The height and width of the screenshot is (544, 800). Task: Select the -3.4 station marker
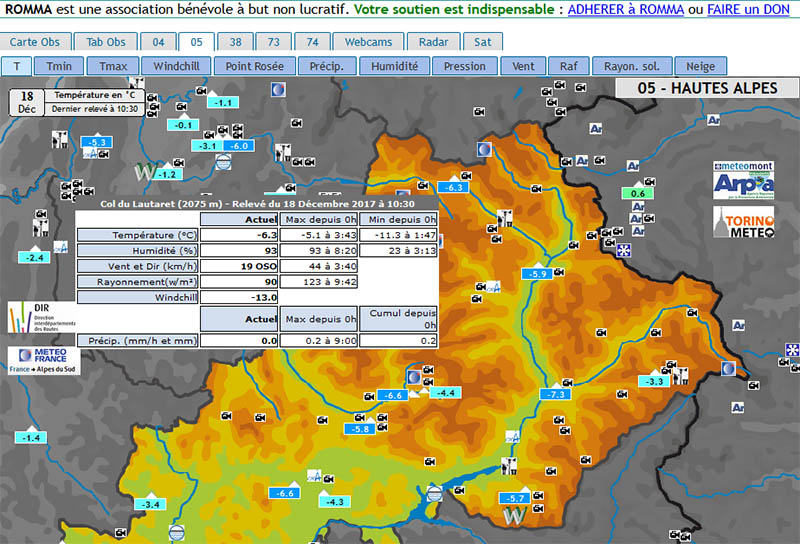point(150,504)
